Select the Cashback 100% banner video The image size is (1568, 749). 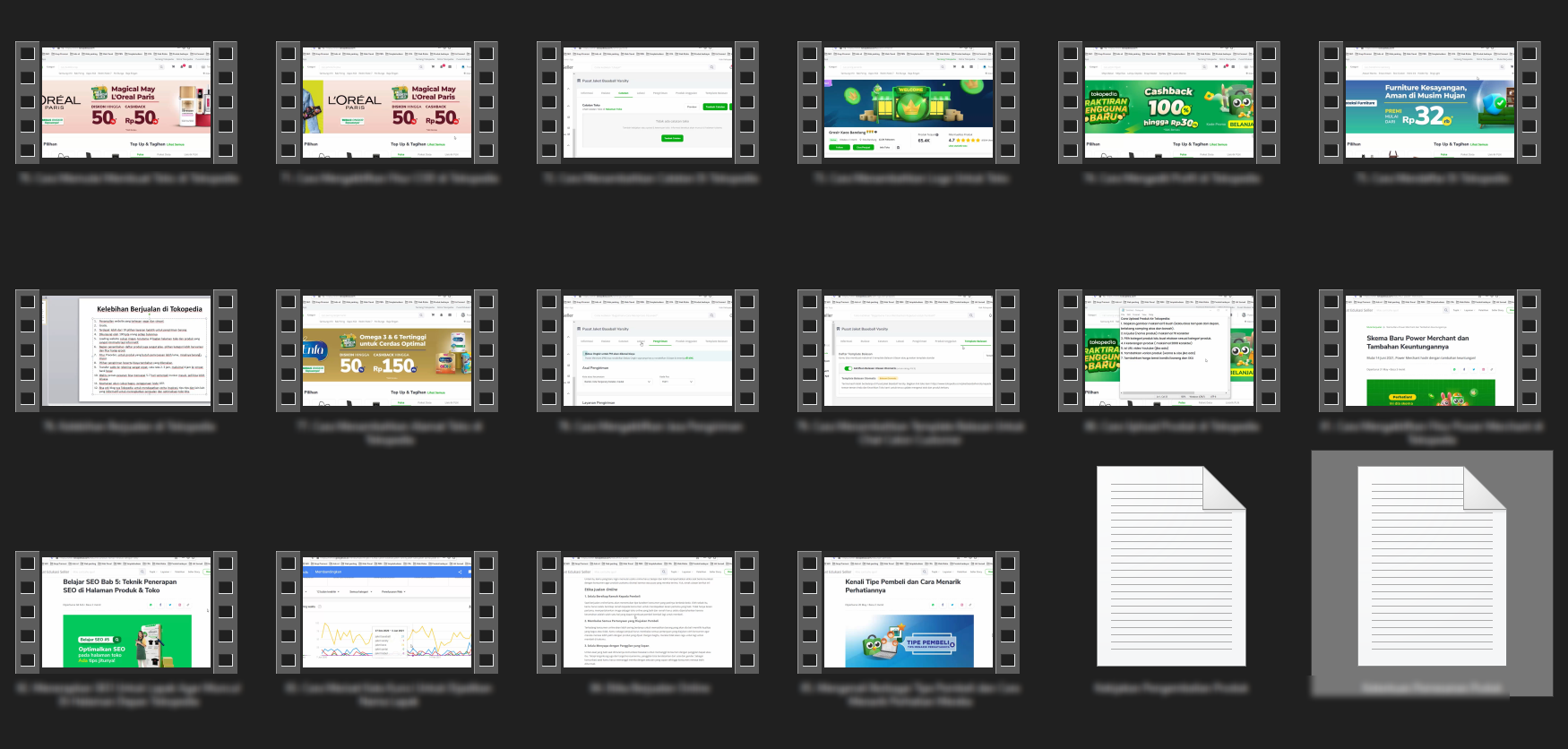[x=1169, y=102]
